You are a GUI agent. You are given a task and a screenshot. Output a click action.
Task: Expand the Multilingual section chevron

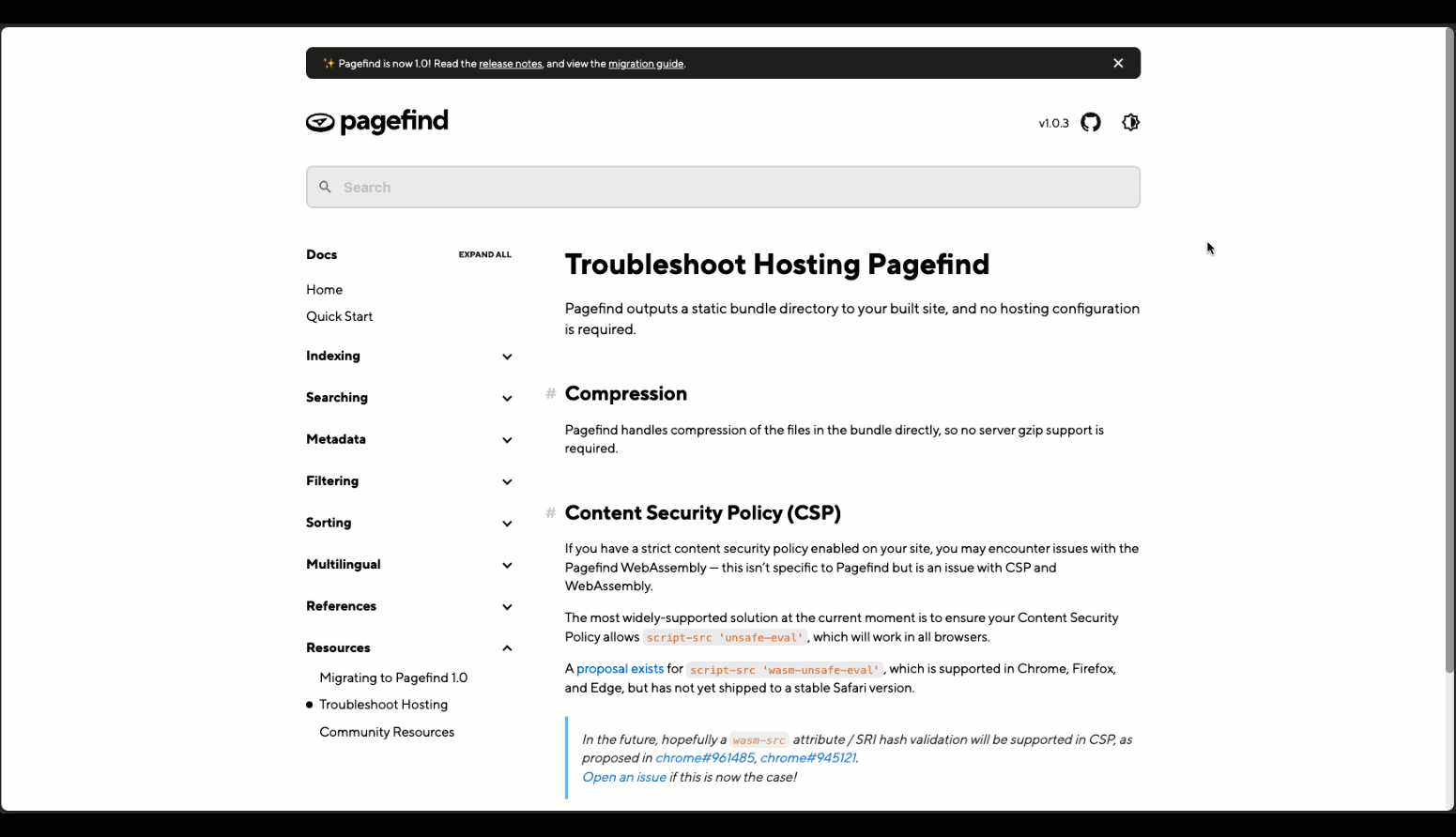pyautogui.click(x=507, y=565)
